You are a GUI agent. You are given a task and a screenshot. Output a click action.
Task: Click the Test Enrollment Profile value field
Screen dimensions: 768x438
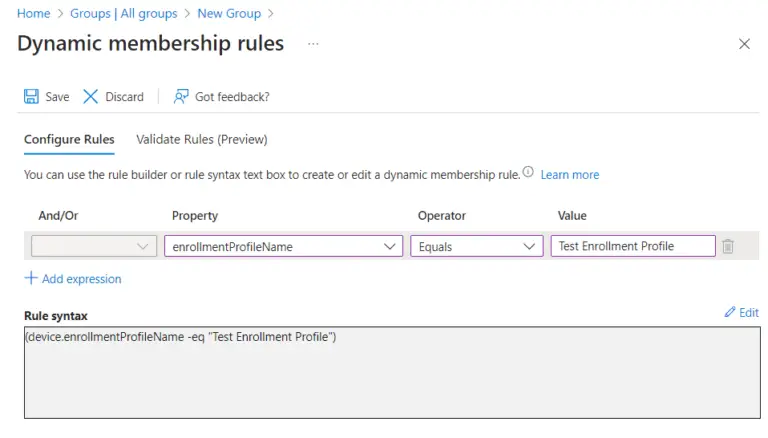pos(632,246)
